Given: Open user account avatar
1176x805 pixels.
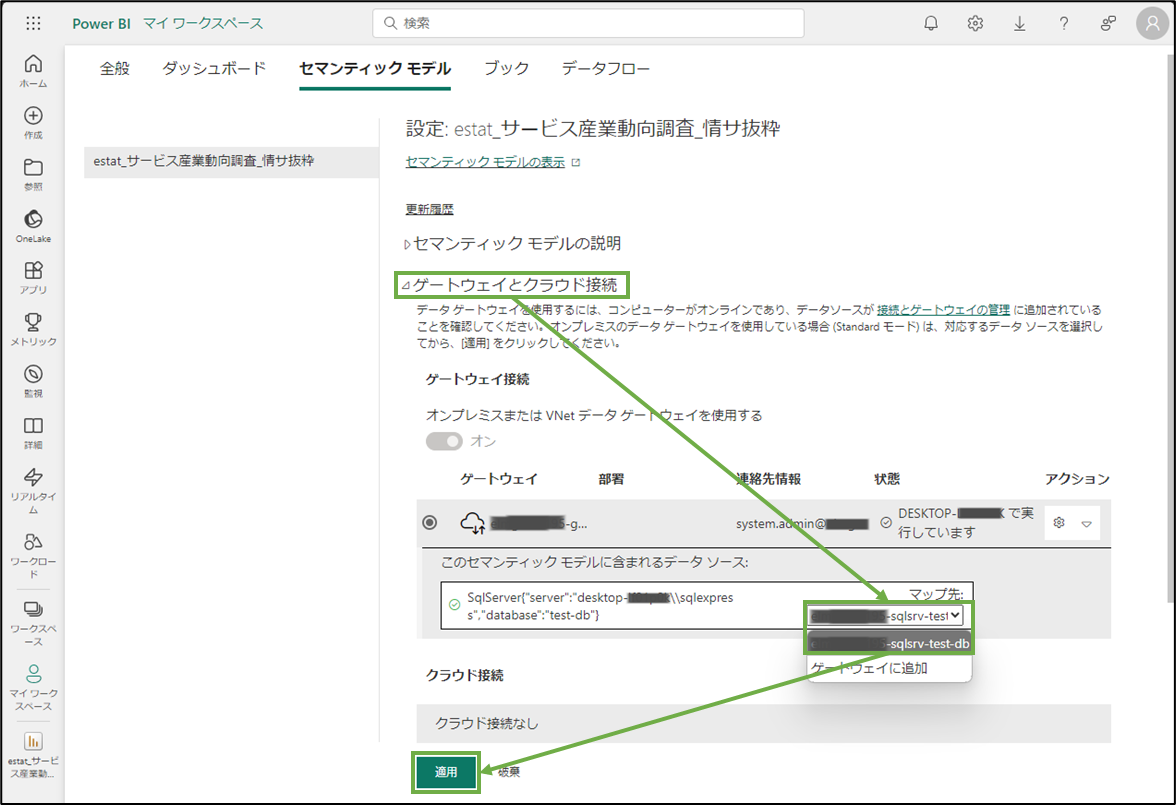Looking at the screenshot, I should click(1152, 23).
